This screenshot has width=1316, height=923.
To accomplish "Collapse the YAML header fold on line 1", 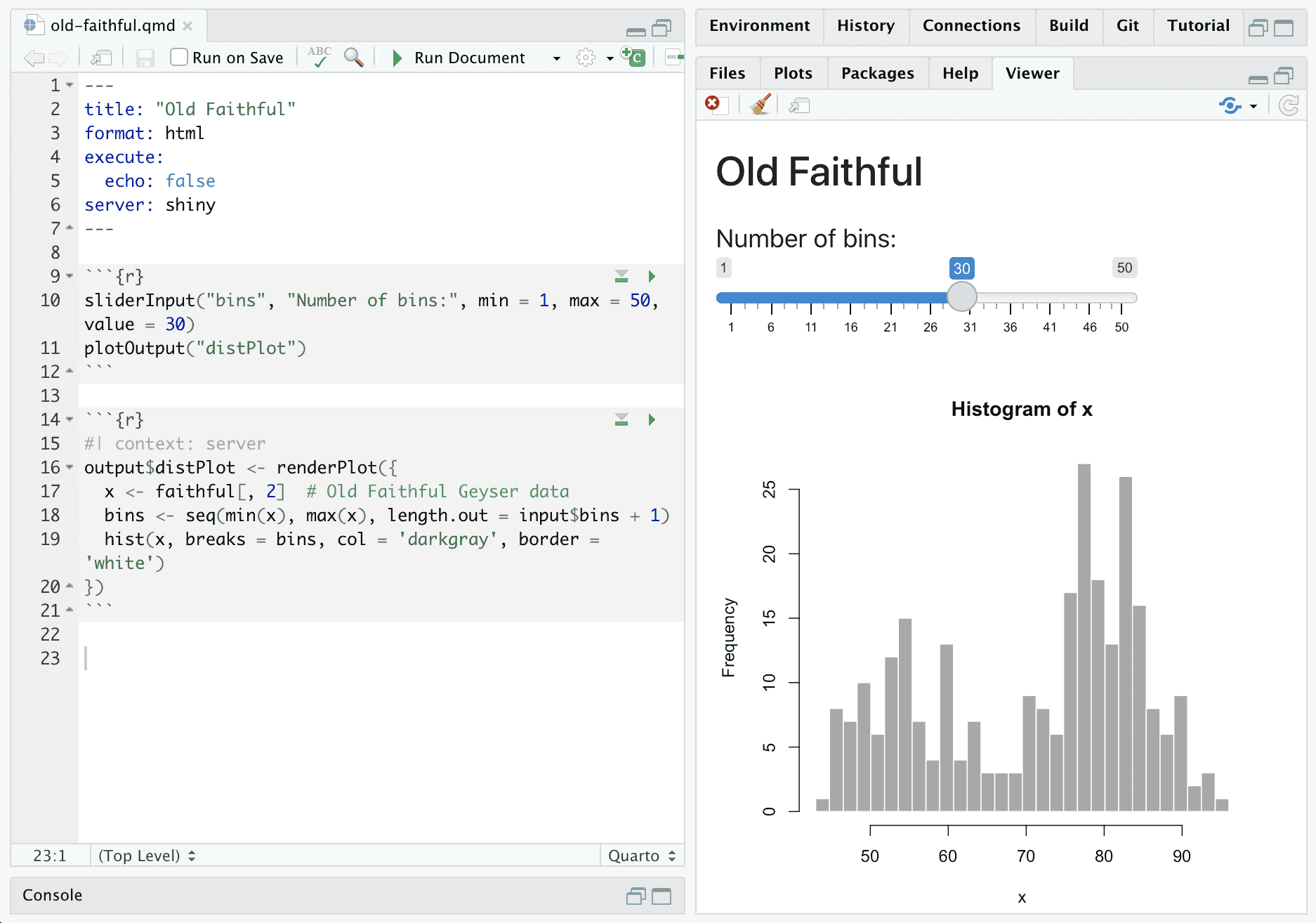I will click(x=70, y=85).
